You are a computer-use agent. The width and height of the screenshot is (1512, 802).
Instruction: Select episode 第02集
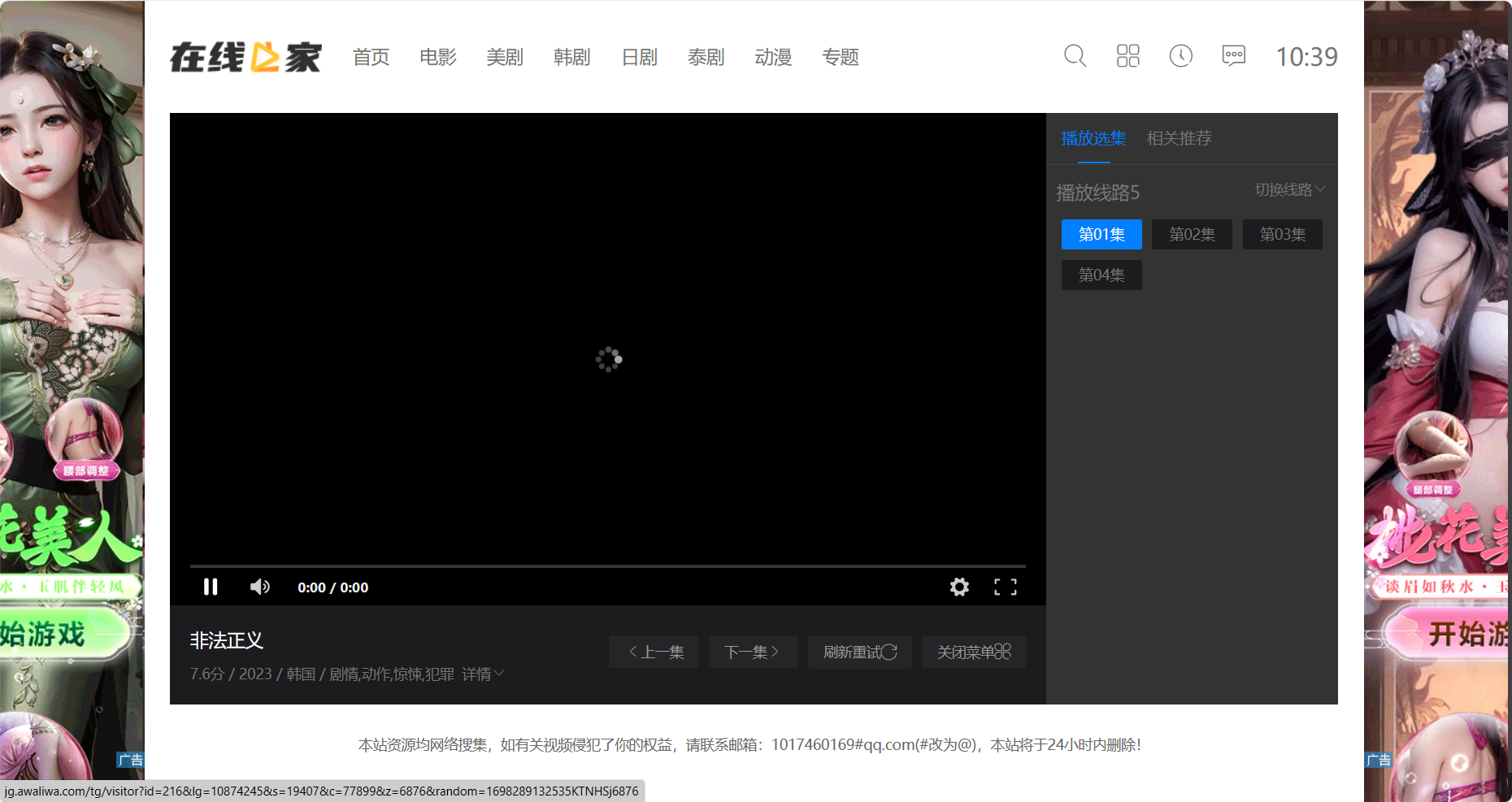1192,235
